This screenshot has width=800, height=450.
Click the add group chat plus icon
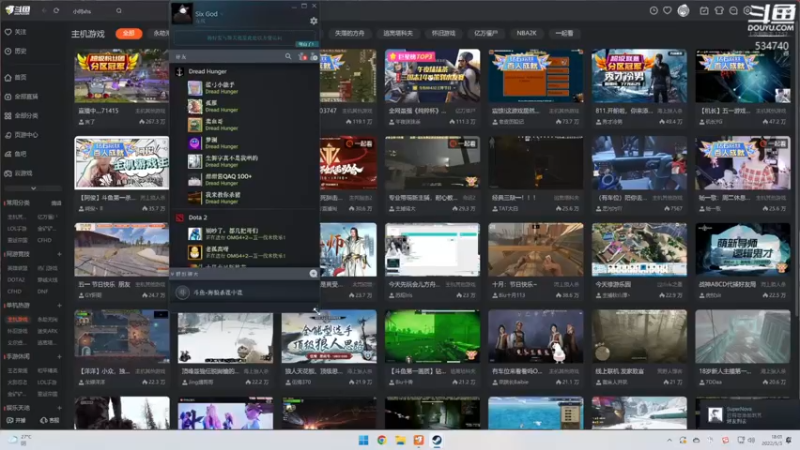coord(313,274)
